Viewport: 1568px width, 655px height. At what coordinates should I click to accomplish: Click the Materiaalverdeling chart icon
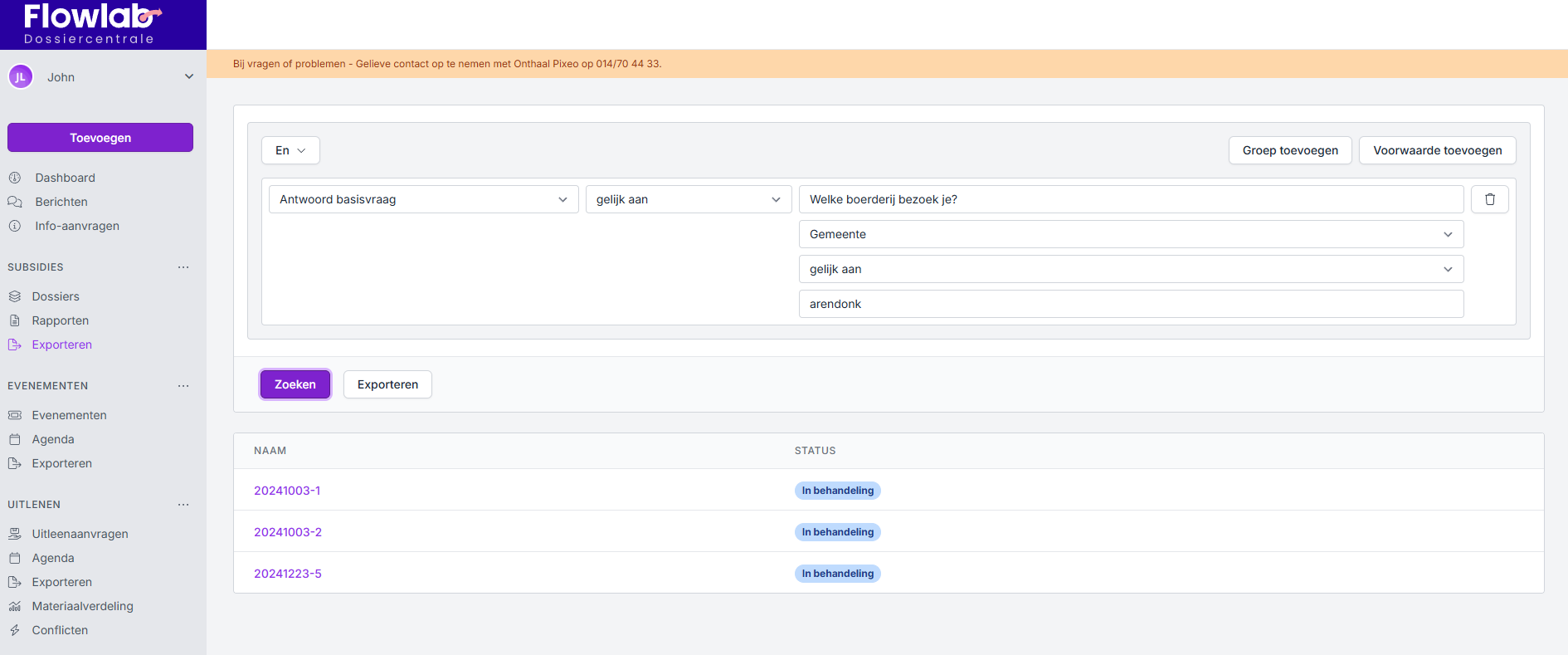[15, 606]
